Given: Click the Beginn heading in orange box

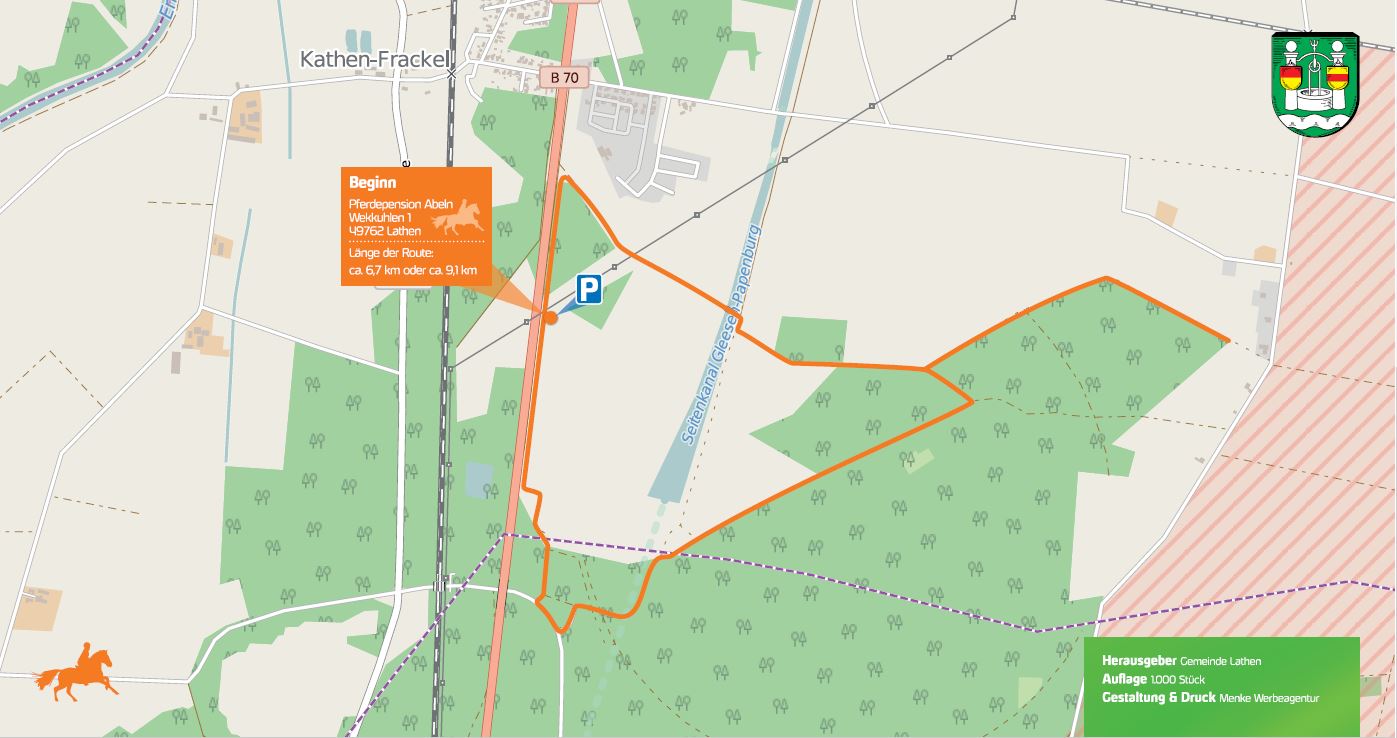Looking at the screenshot, I should pos(372,183).
